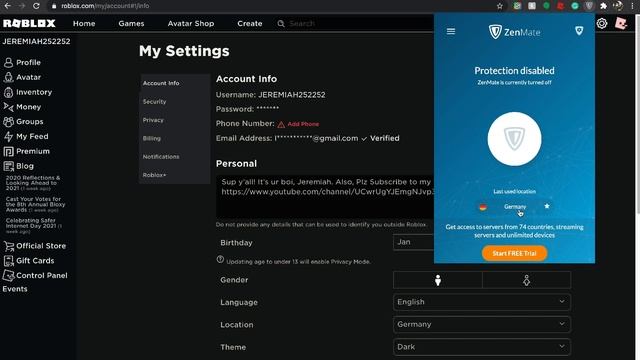Switch to the Roblox+ settings tab
This screenshot has width=640, height=360.
click(x=175, y=175)
